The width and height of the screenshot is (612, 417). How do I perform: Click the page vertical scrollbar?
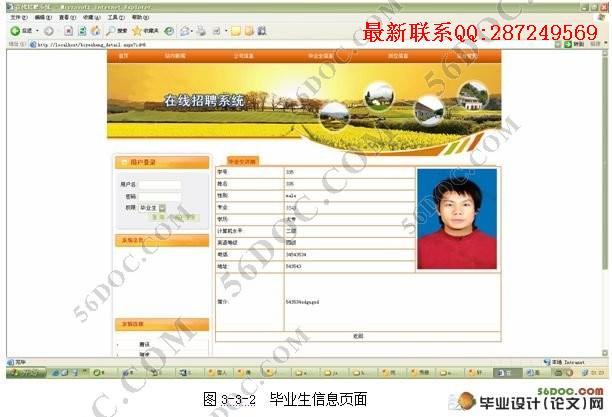(605, 203)
